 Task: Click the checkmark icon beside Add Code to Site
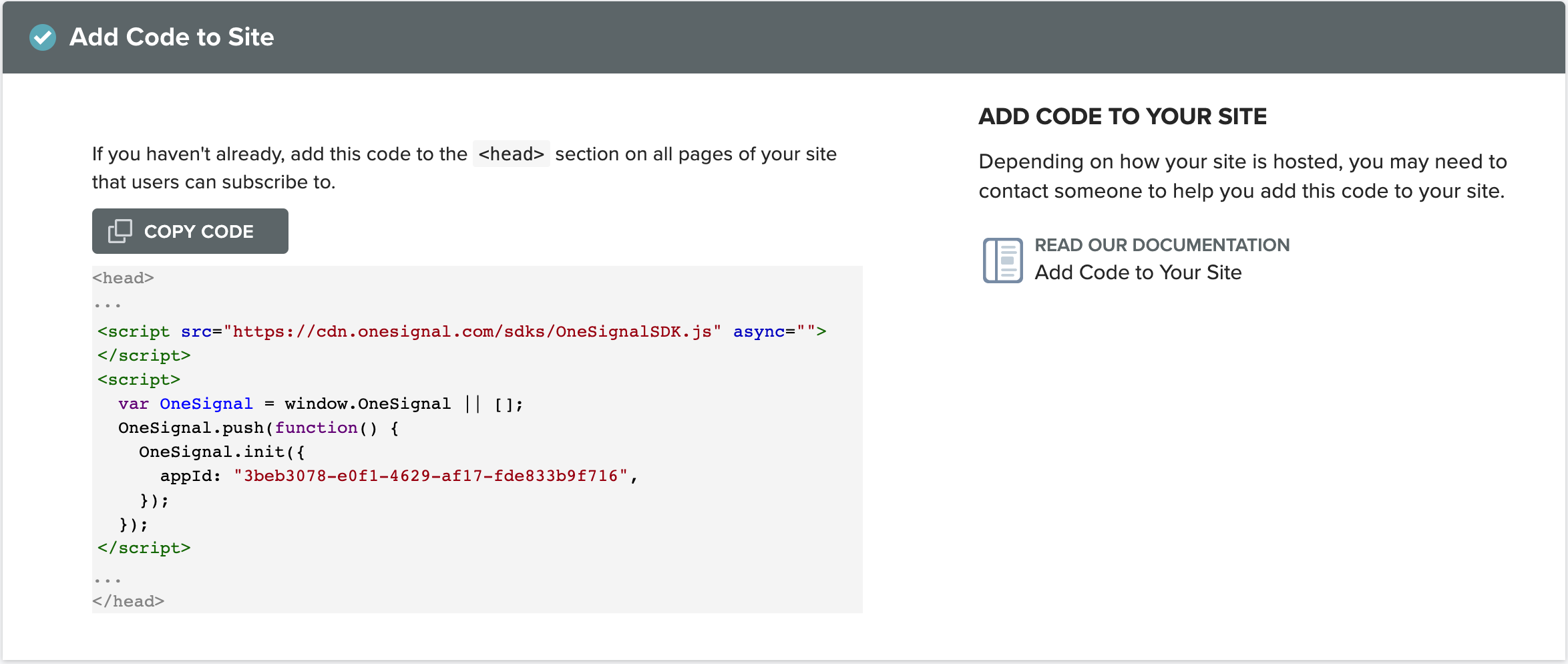coord(43,37)
